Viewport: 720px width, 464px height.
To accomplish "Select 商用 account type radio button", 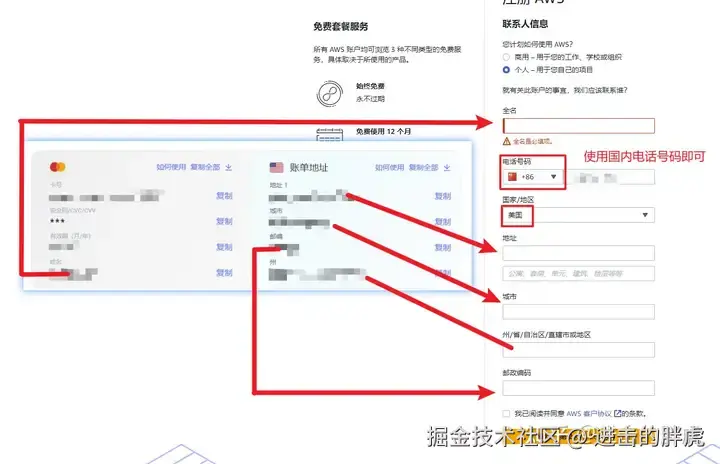I will point(506,57).
